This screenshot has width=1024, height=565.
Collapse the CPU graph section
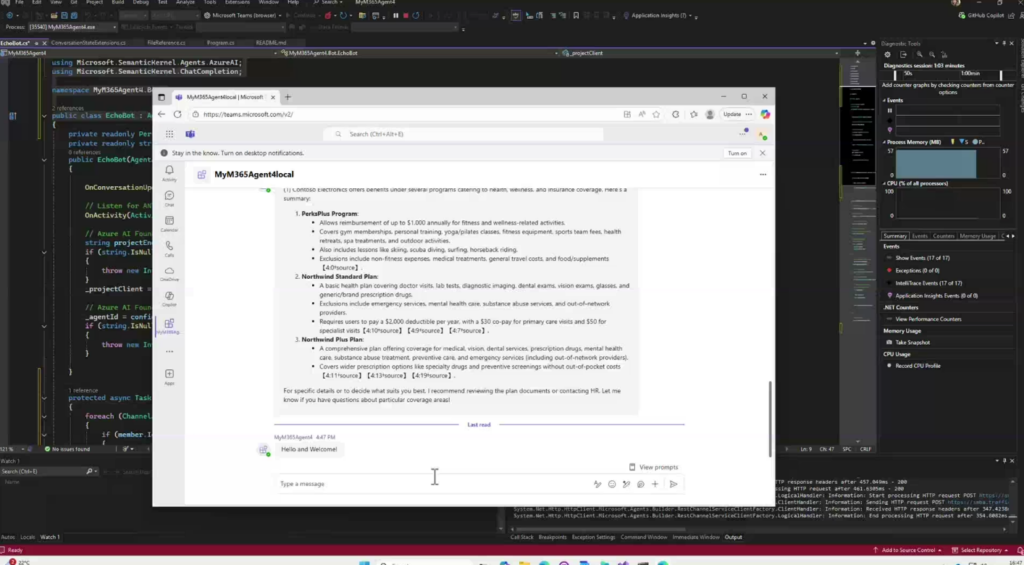[x=885, y=184]
